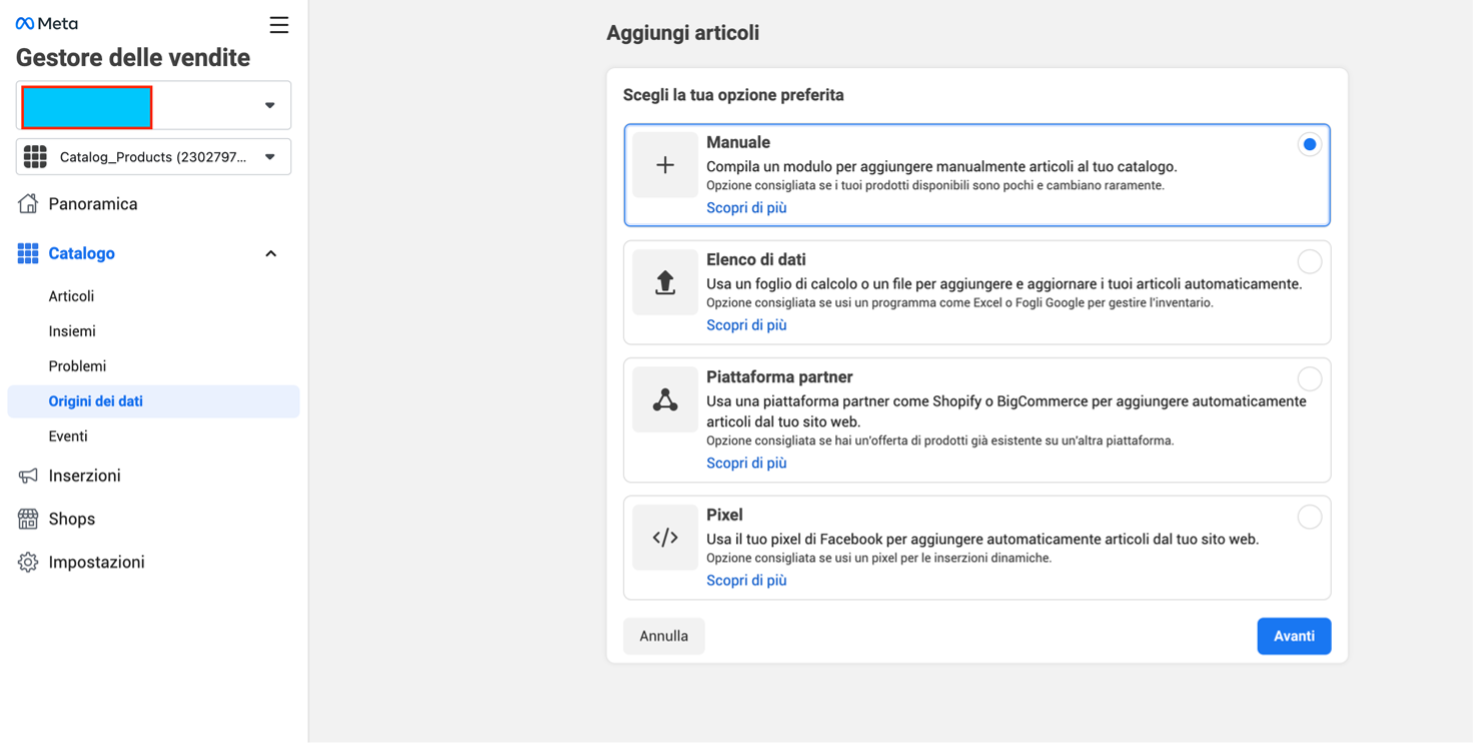Collapse the Catalogo section chevron
Screen dimensions: 1475x745
click(270, 254)
